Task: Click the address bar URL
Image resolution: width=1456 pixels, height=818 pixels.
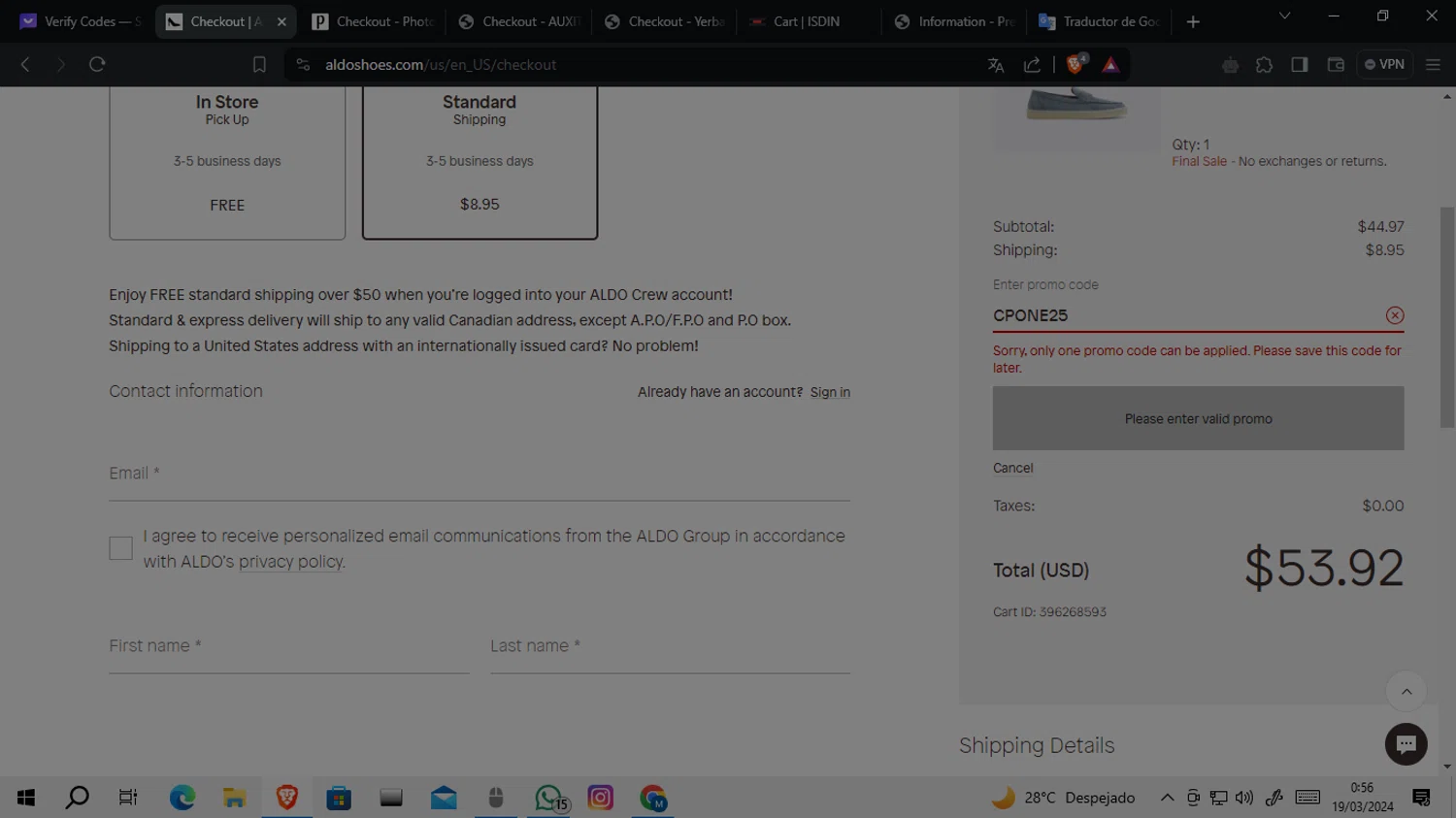Action: pos(441,65)
